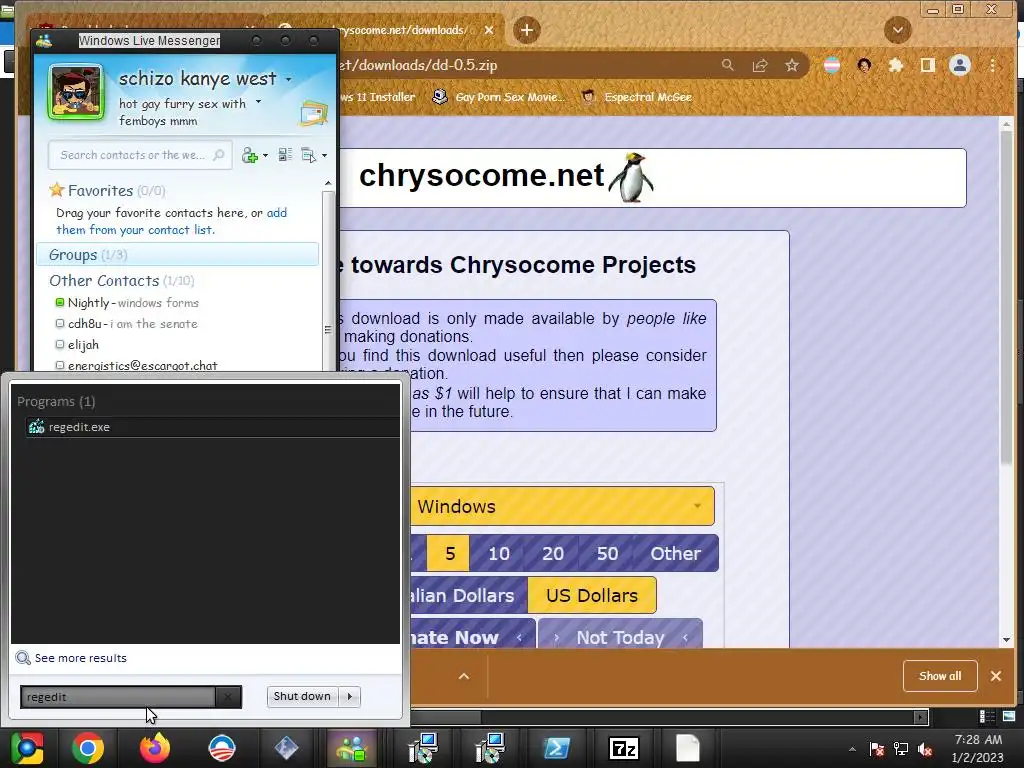Open the Obama logo taskbar app

(221, 748)
